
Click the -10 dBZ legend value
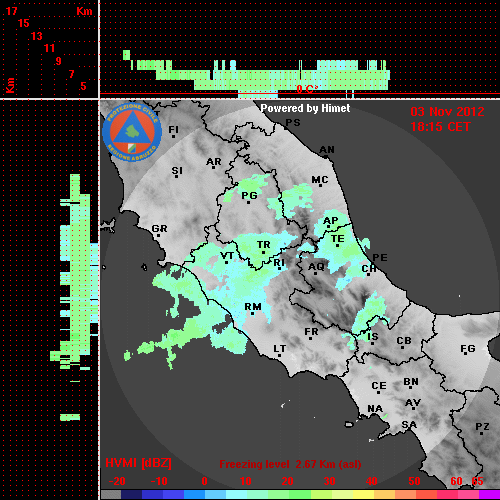click(159, 481)
